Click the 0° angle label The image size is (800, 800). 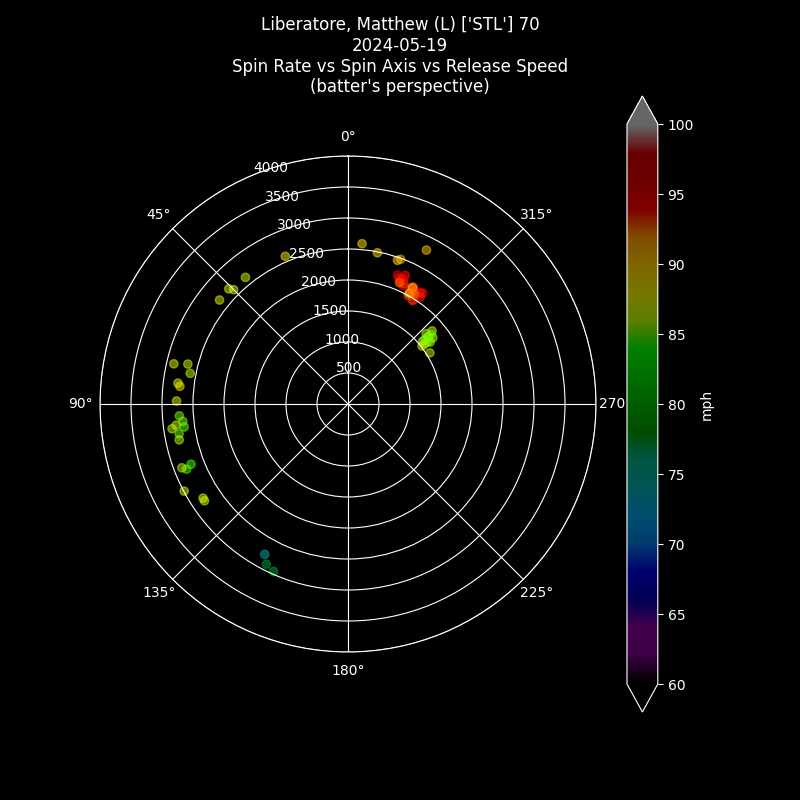click(x=348, y=136)
